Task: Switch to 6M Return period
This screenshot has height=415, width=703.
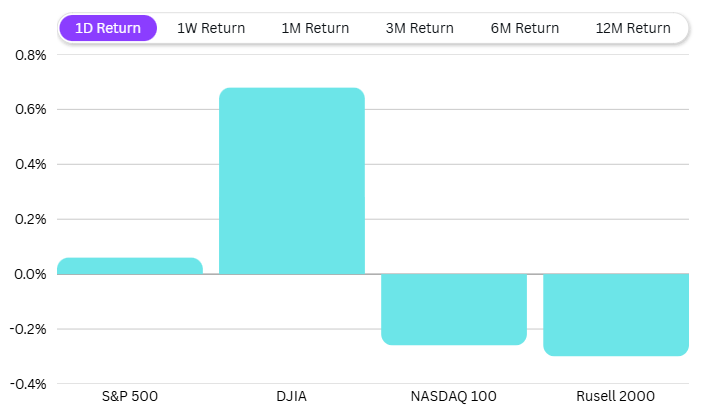Action: point(525,28)
